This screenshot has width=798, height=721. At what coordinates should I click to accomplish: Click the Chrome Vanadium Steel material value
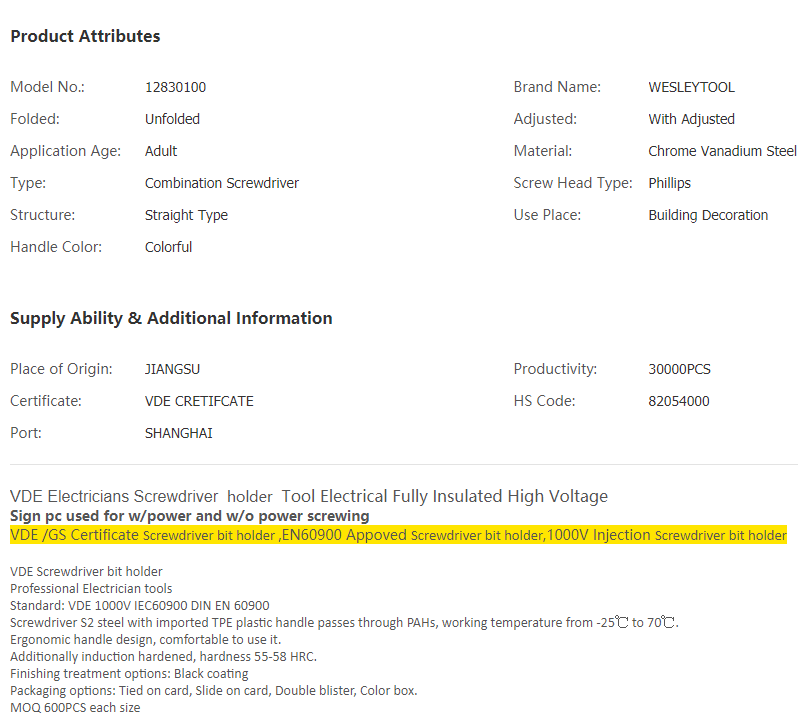(722, 151)
